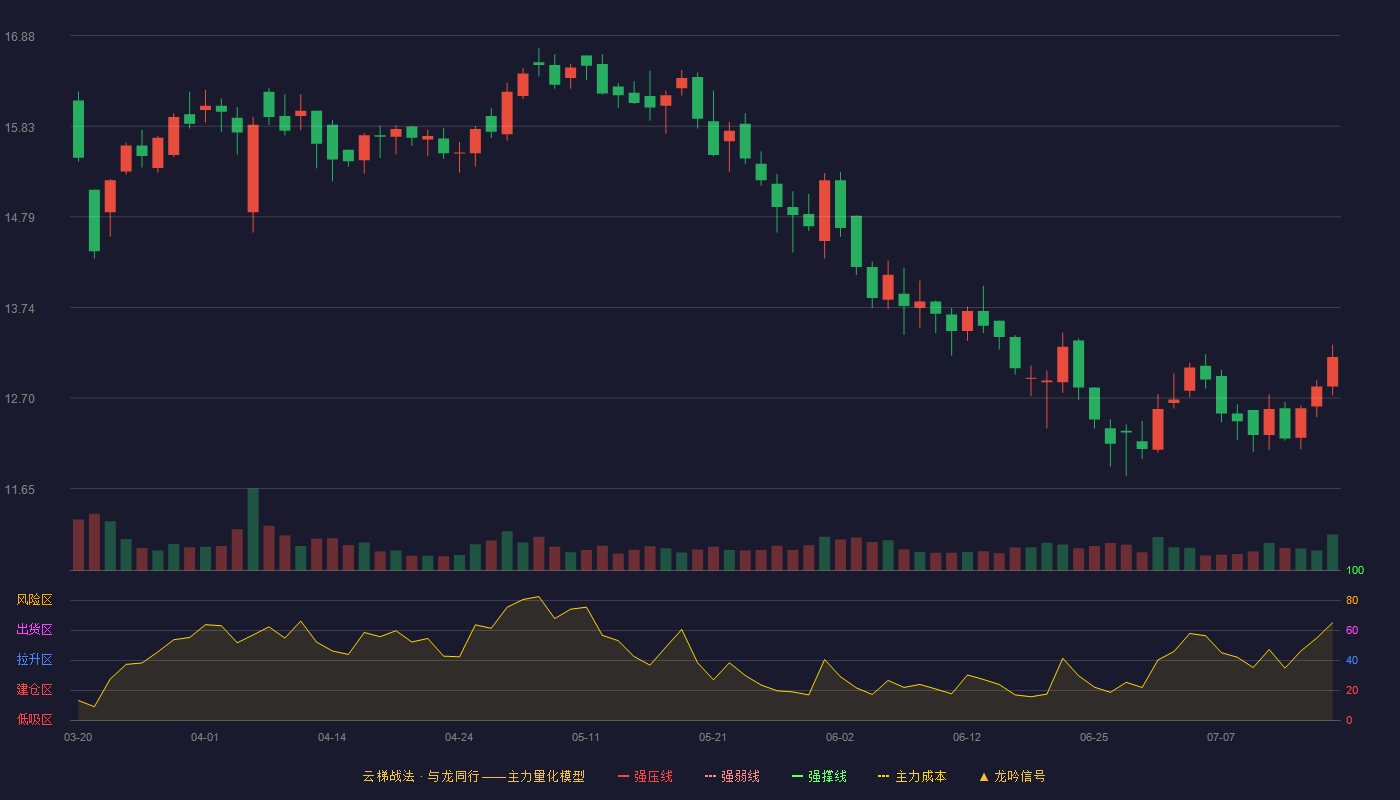
Task: Click the yellow dashed 主力成本 marker
Action: pos(883,776)
